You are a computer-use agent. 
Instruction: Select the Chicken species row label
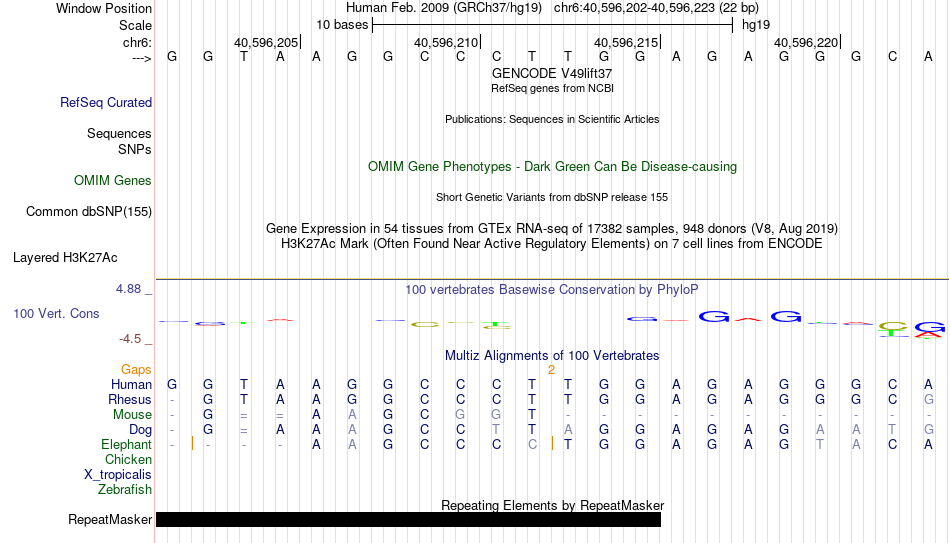tap(128, 459)
